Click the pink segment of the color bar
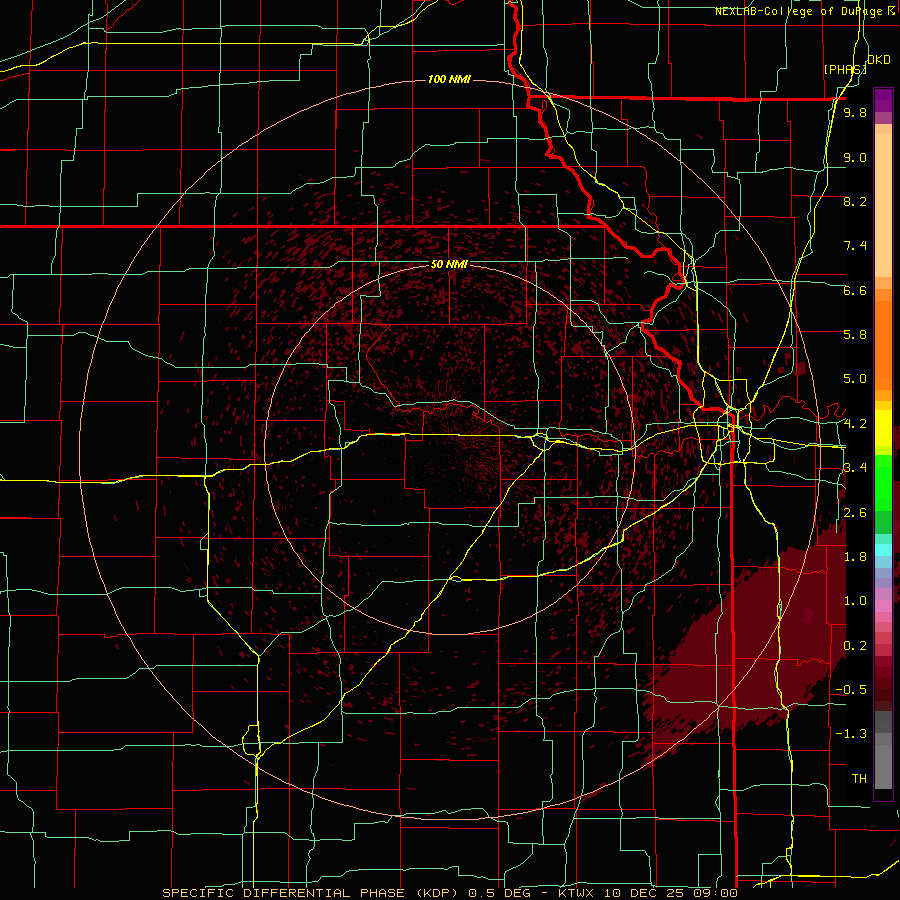This screenshot has width=900, height=900. click(x=883, y=606)
